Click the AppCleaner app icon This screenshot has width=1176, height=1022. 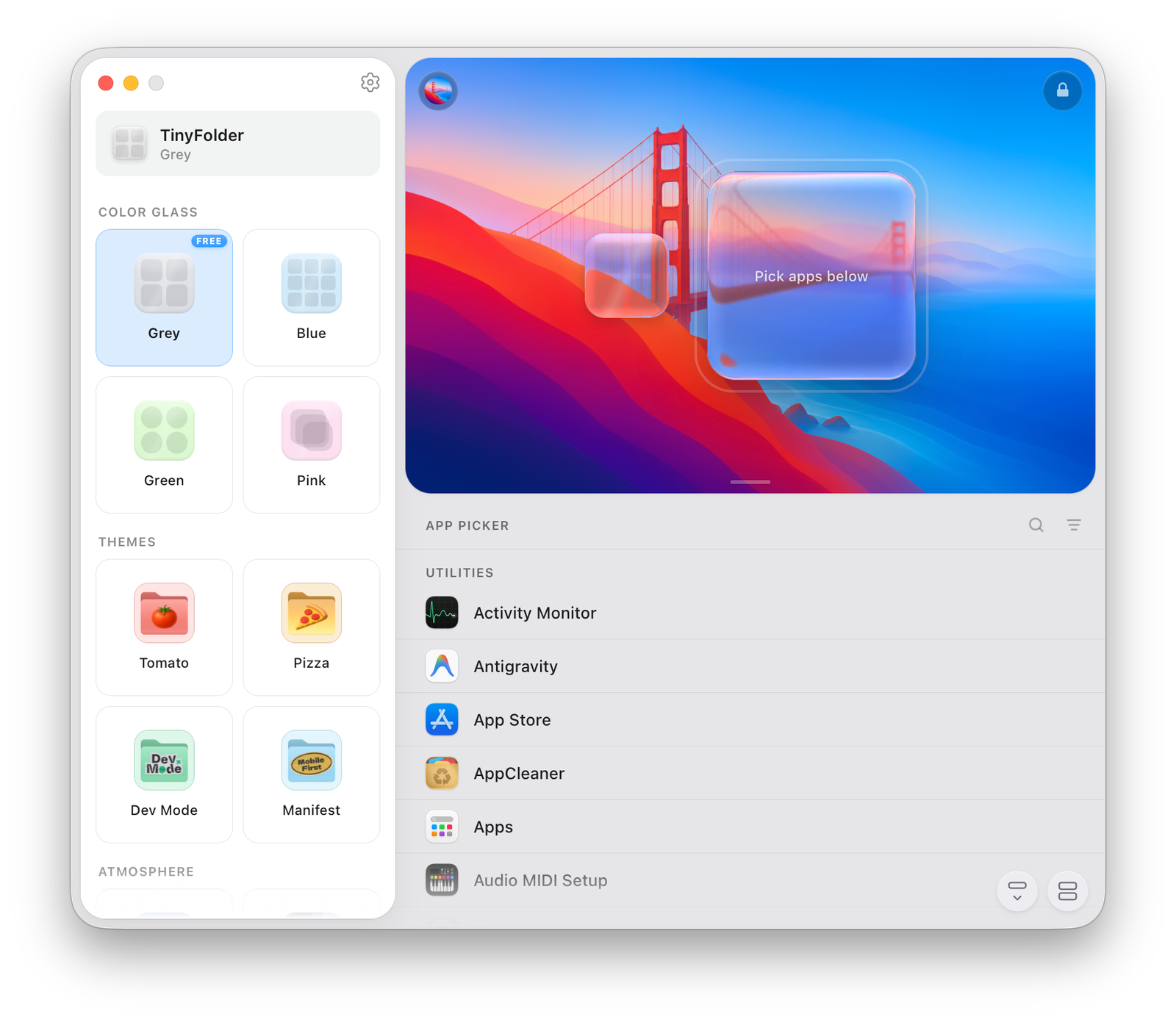tap(442, 774)
